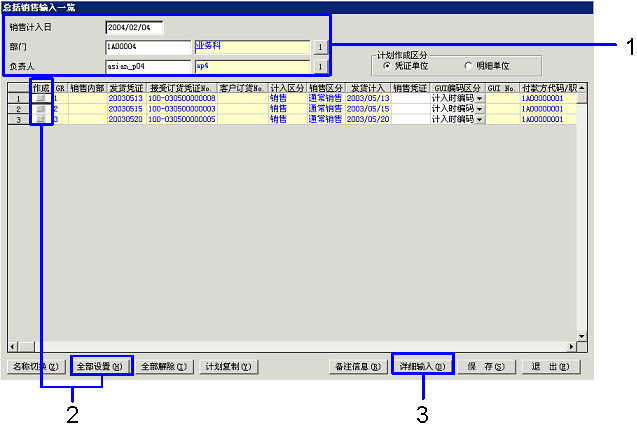
Task: Click grid scroll up arrow
Action: 582,88
